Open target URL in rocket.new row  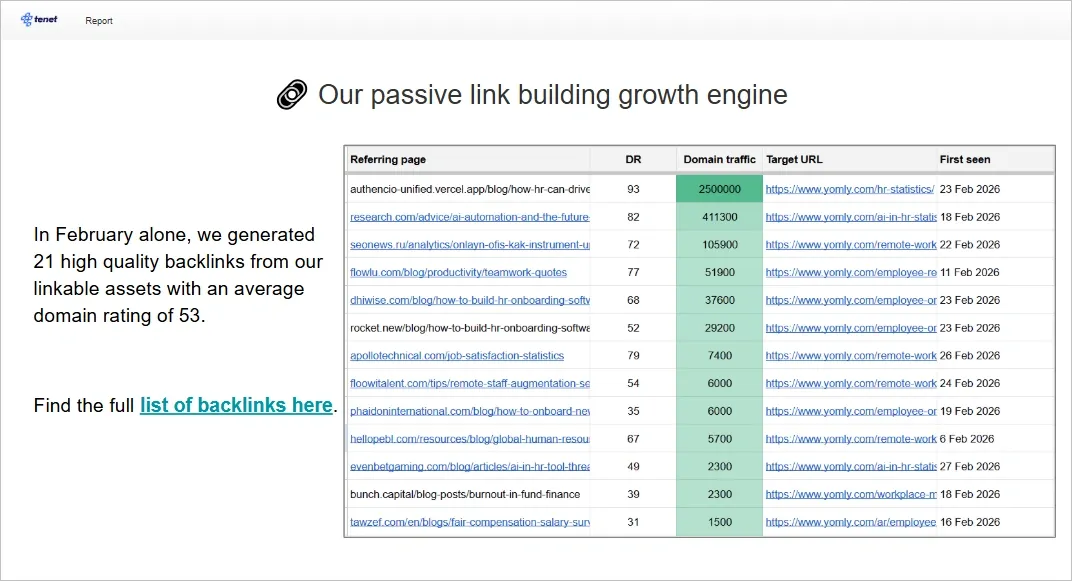[851, 328]
